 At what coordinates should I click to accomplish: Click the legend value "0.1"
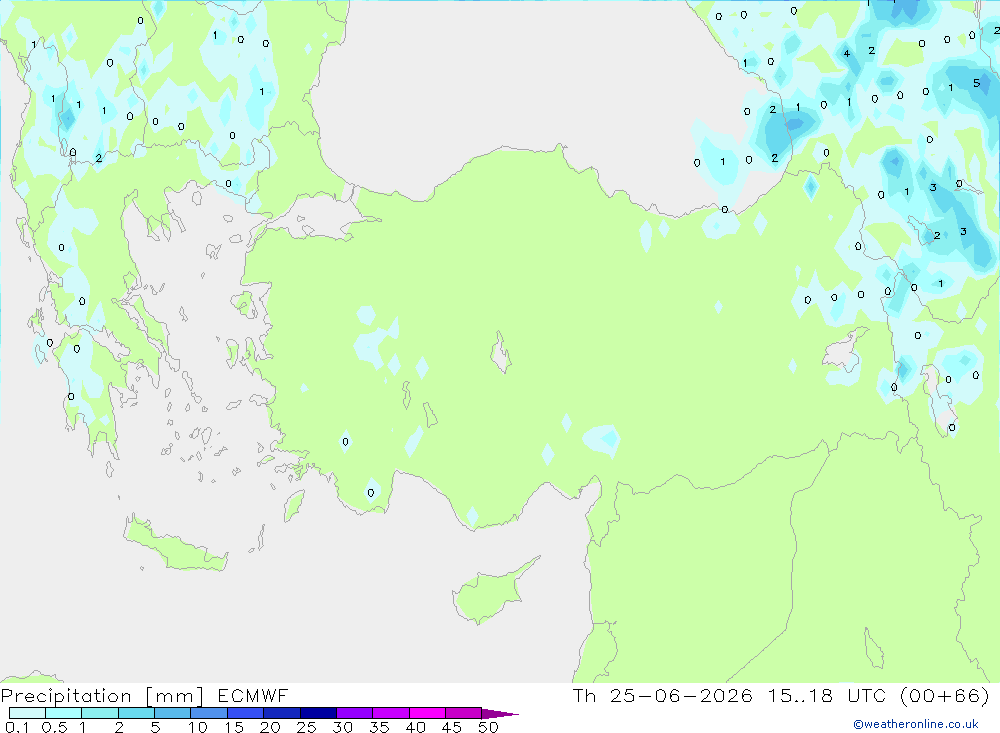[17, 727]
